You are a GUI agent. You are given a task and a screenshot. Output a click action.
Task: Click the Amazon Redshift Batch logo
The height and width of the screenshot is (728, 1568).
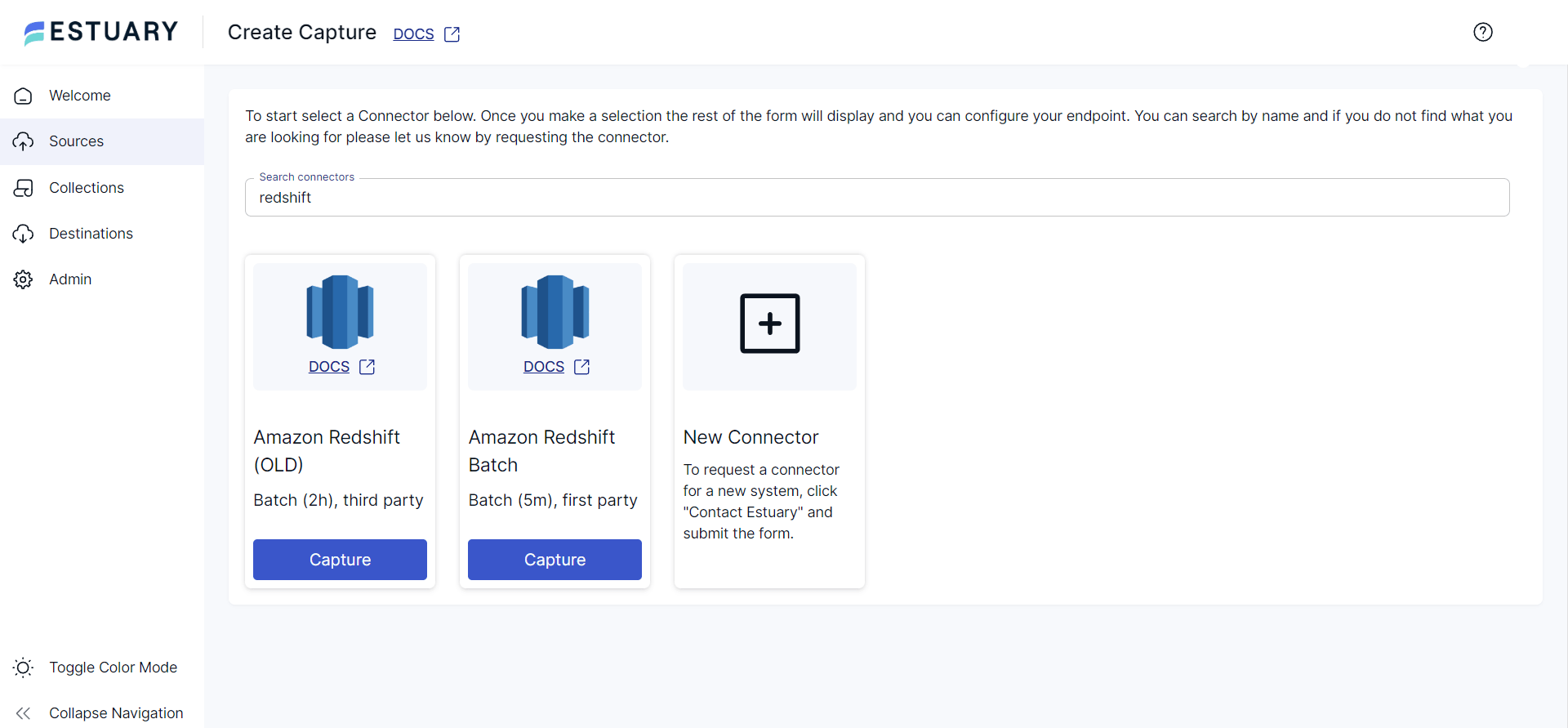click(x=555, y=312)
